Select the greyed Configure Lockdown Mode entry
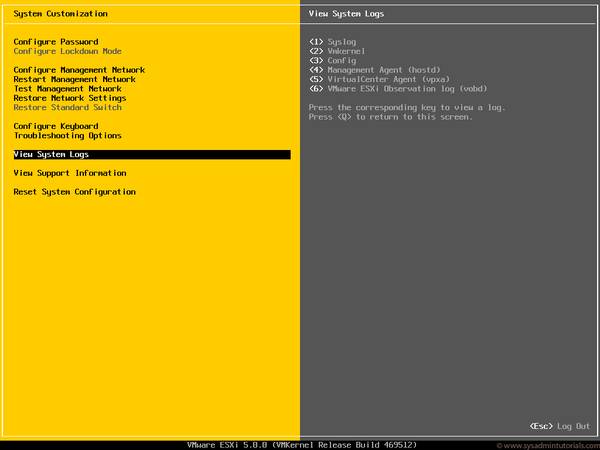600x450 pixels. pos(67,51)
